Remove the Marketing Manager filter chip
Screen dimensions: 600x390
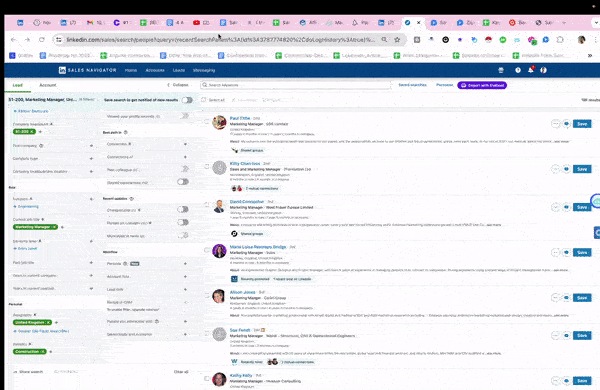tap(55, 227)
